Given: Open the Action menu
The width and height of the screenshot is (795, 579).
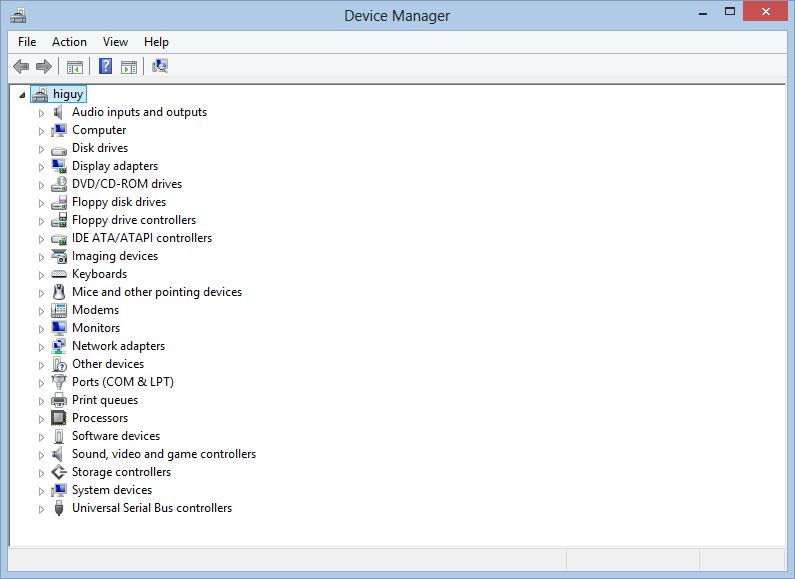Looking at the screenshot, I should [x=69, y=42].
